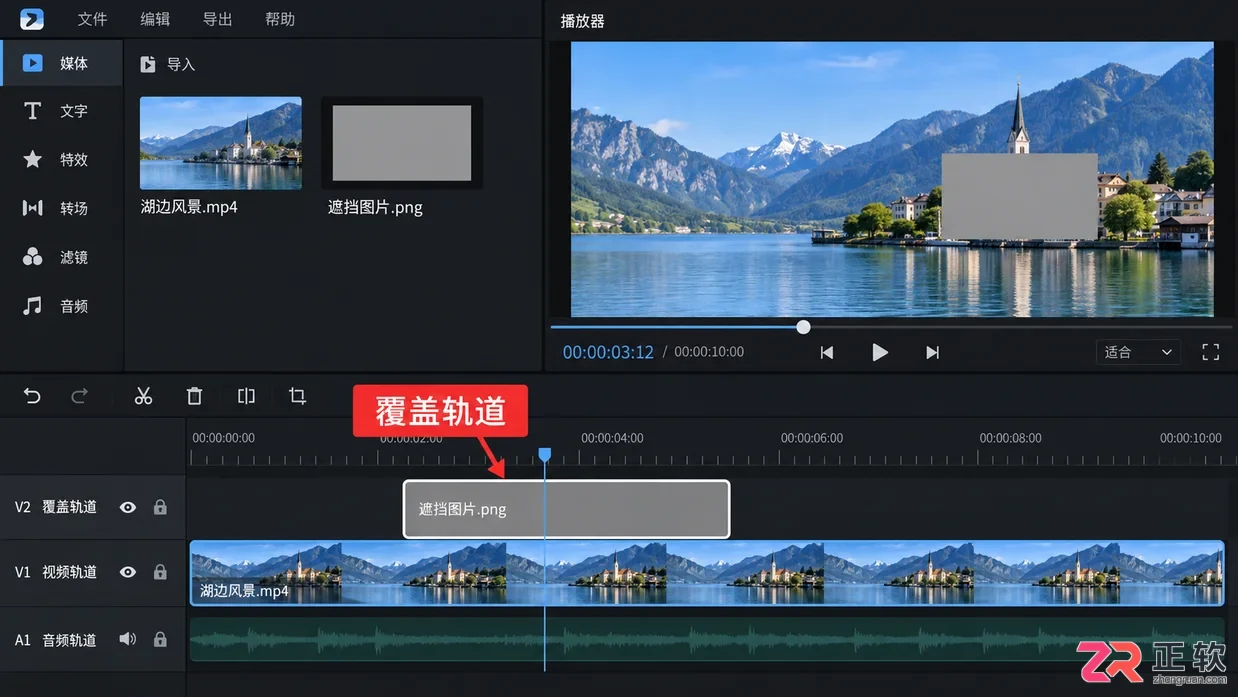Screen dimensions: 1238x697
Task: Open the 编辑 menu
Action: 155,19
